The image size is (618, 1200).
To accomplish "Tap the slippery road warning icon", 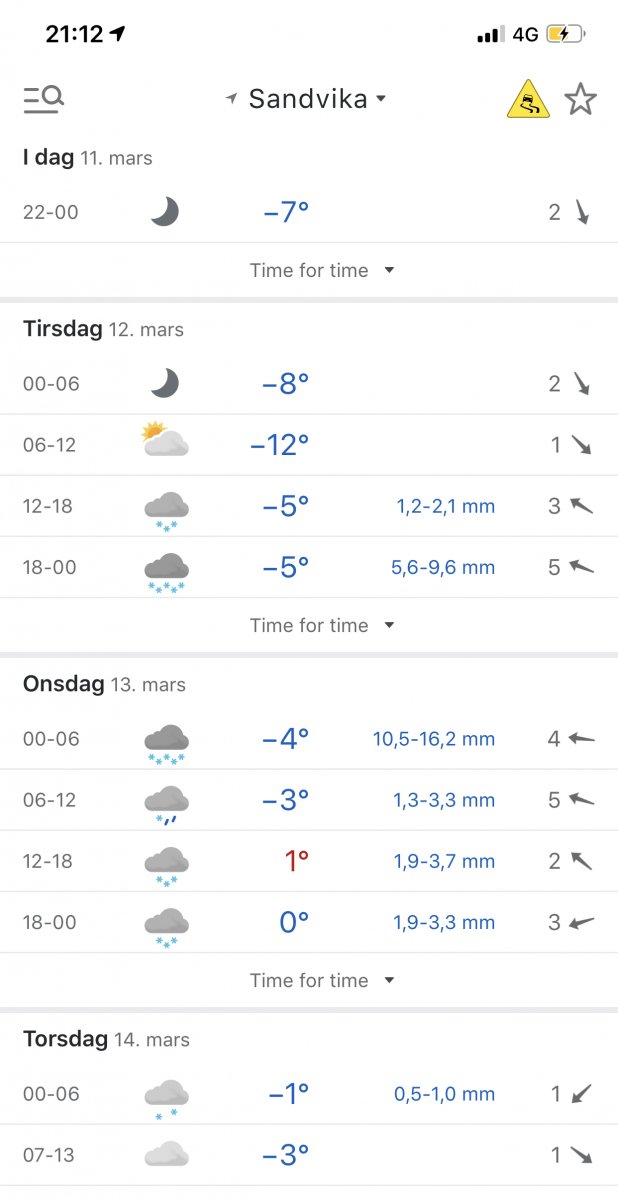I will [x=528, y=99].
